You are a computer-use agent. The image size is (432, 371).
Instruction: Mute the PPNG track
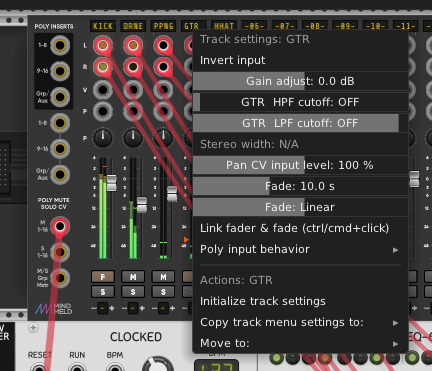pos(163,277)
